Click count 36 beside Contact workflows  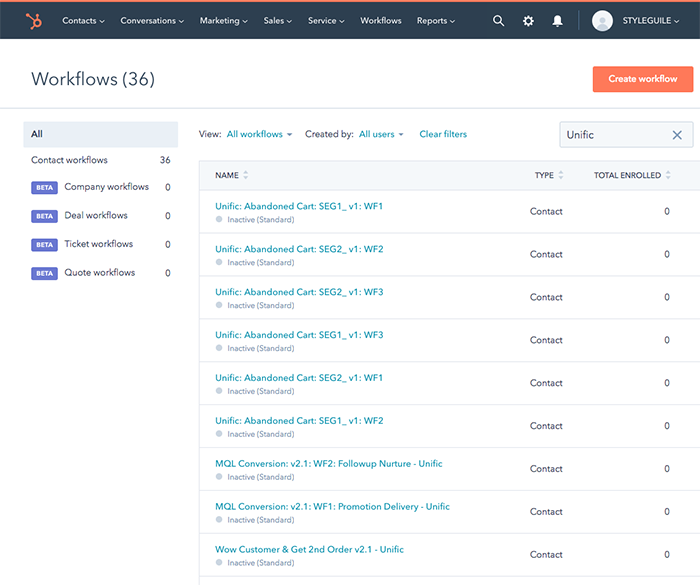click(x=165, y=160)
